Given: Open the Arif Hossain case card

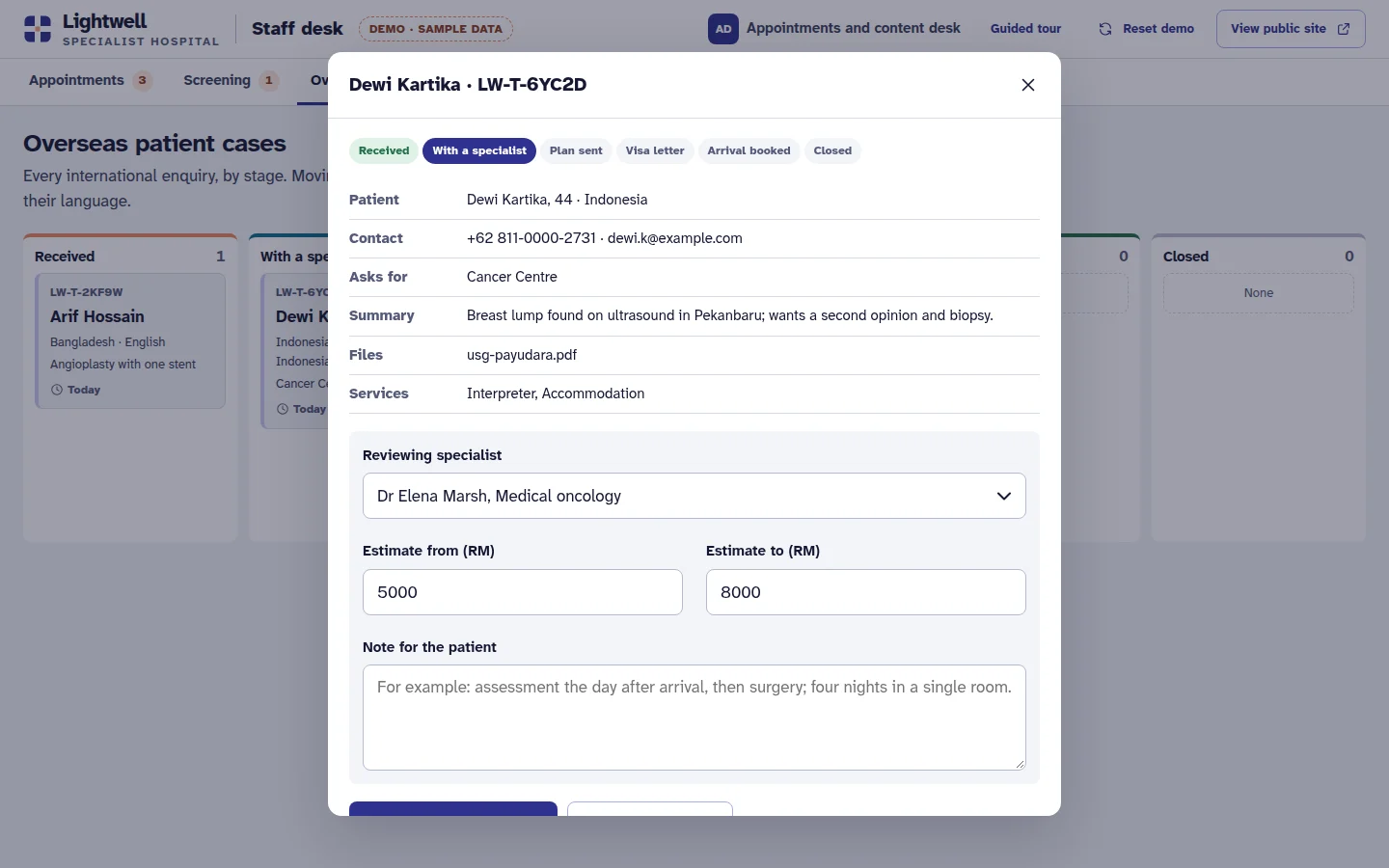Looking at the screenshot, I should click(x=130, y=340).
